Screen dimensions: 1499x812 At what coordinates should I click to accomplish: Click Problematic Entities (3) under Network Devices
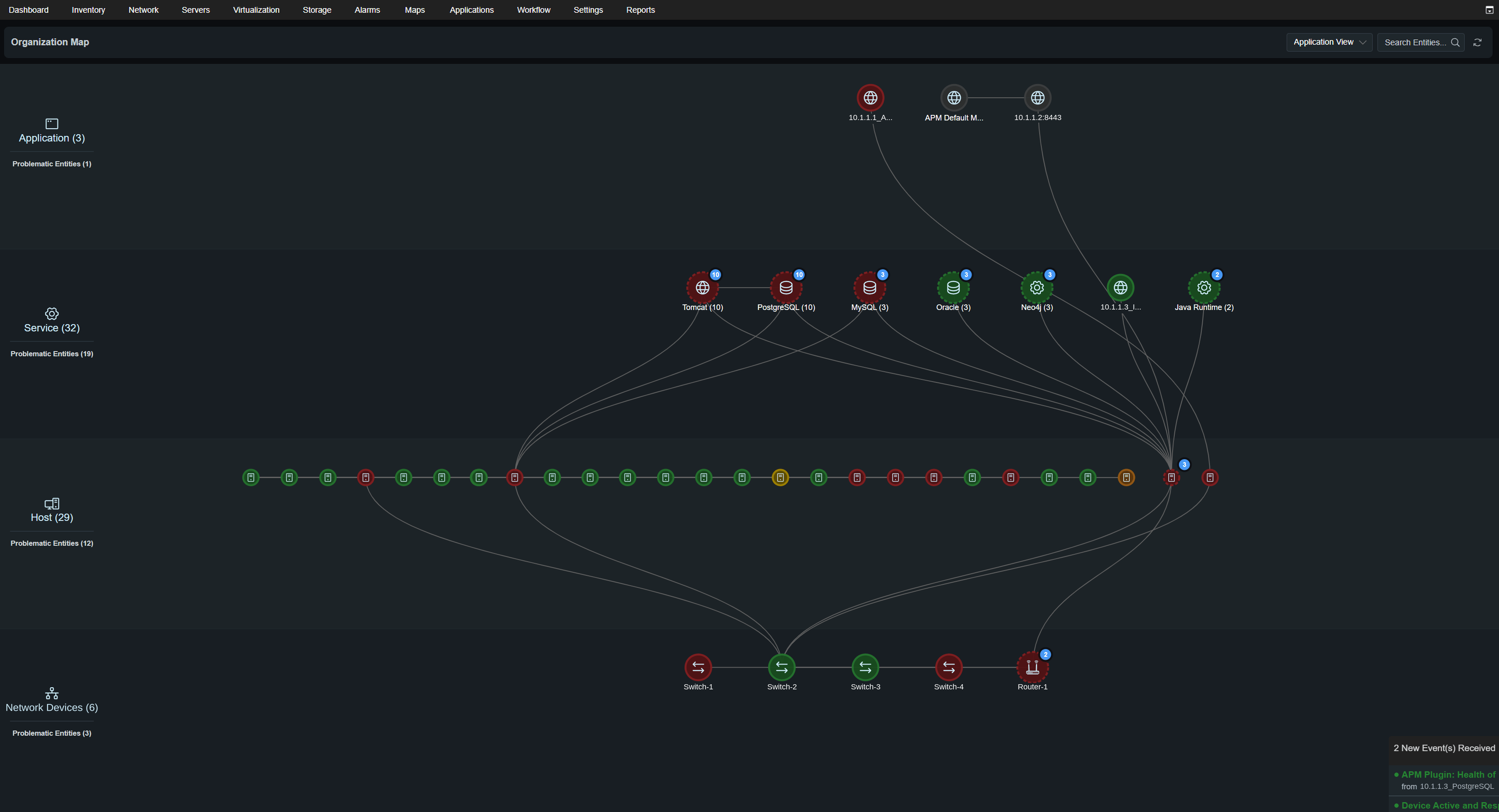(52, 733)
